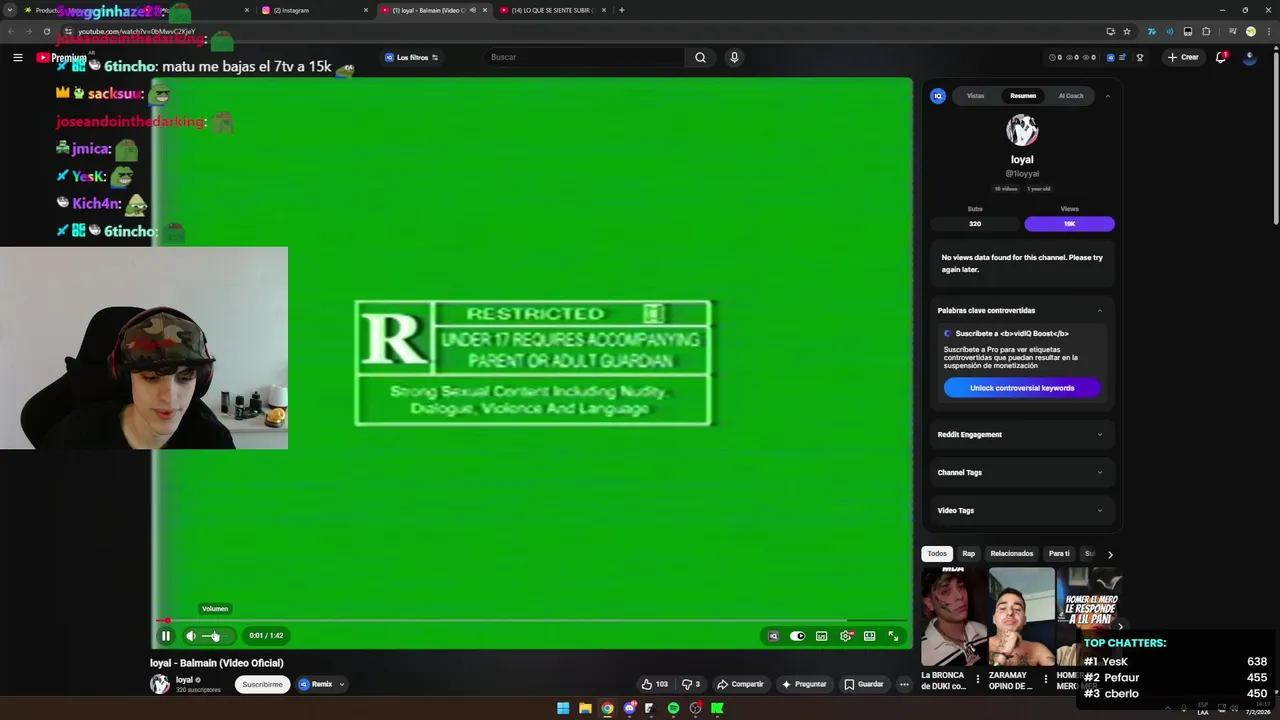Open options dots for La BRONCA video
The image size is (1280, 720).
978,679
